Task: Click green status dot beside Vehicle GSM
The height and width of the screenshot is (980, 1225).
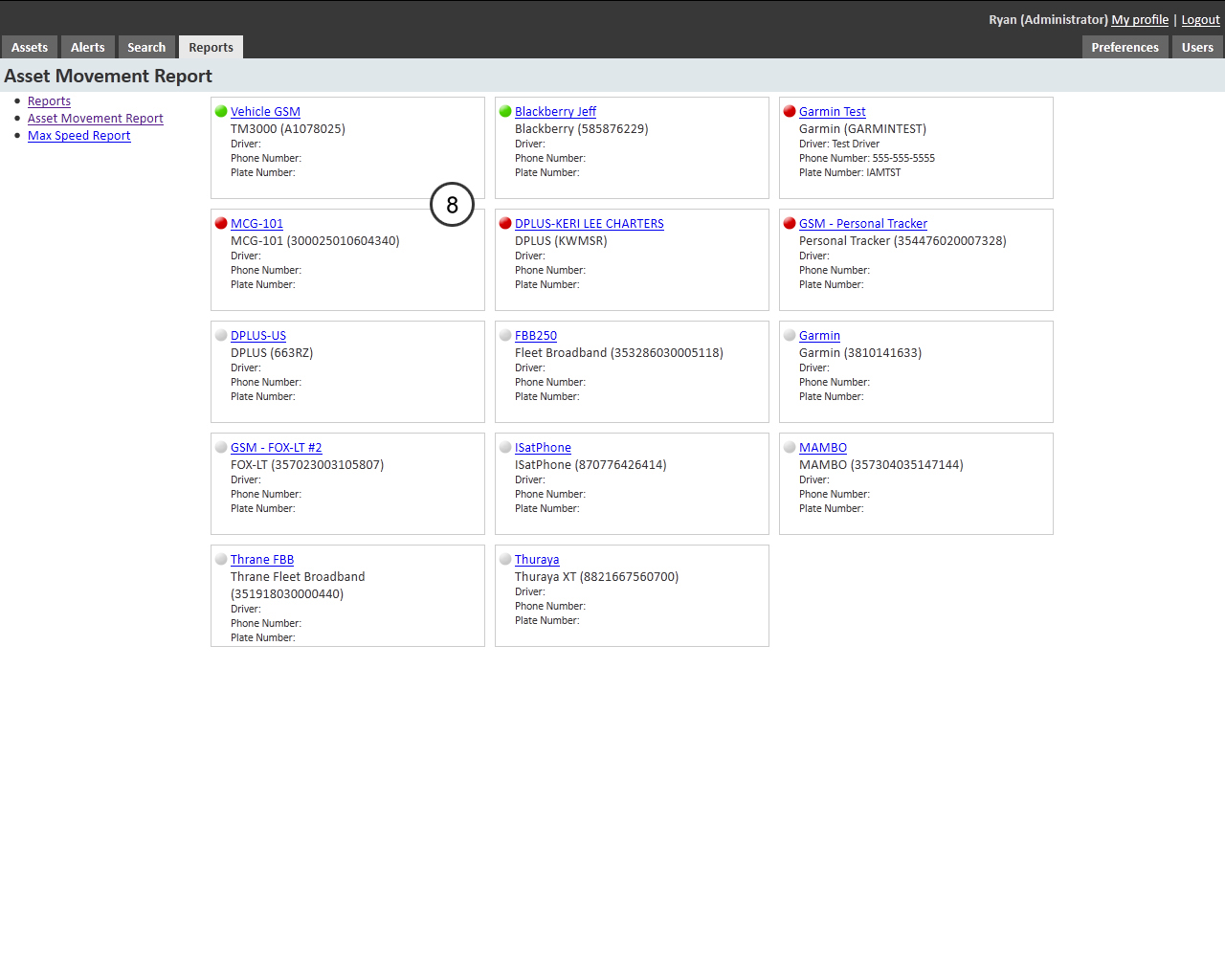Action: coord(221,112)
